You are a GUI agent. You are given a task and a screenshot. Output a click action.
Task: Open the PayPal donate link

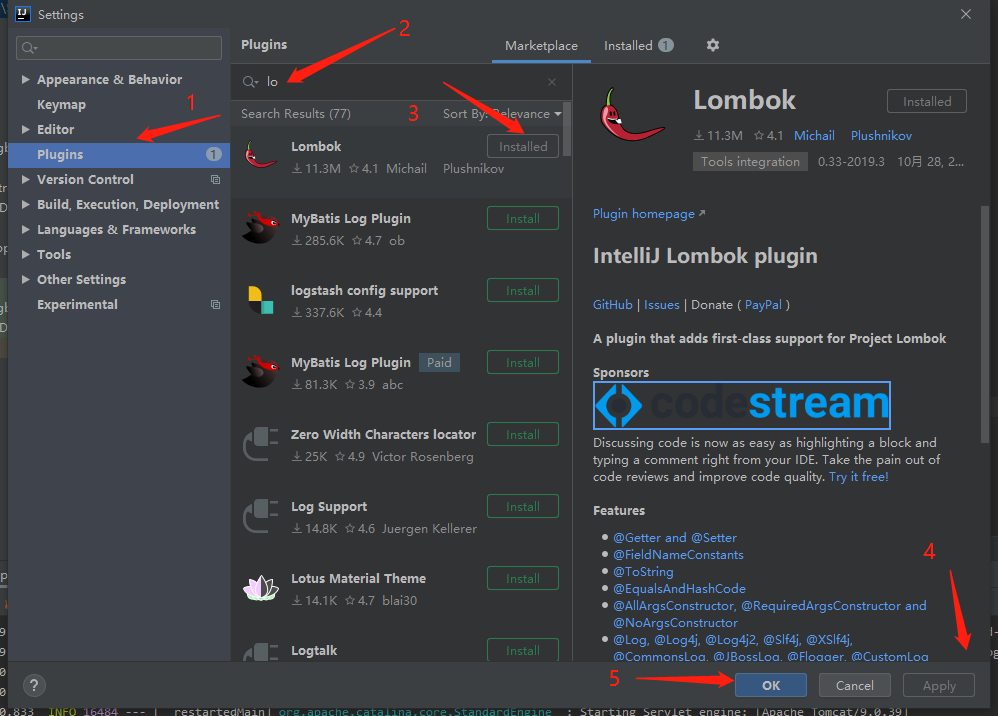[763, 305]
